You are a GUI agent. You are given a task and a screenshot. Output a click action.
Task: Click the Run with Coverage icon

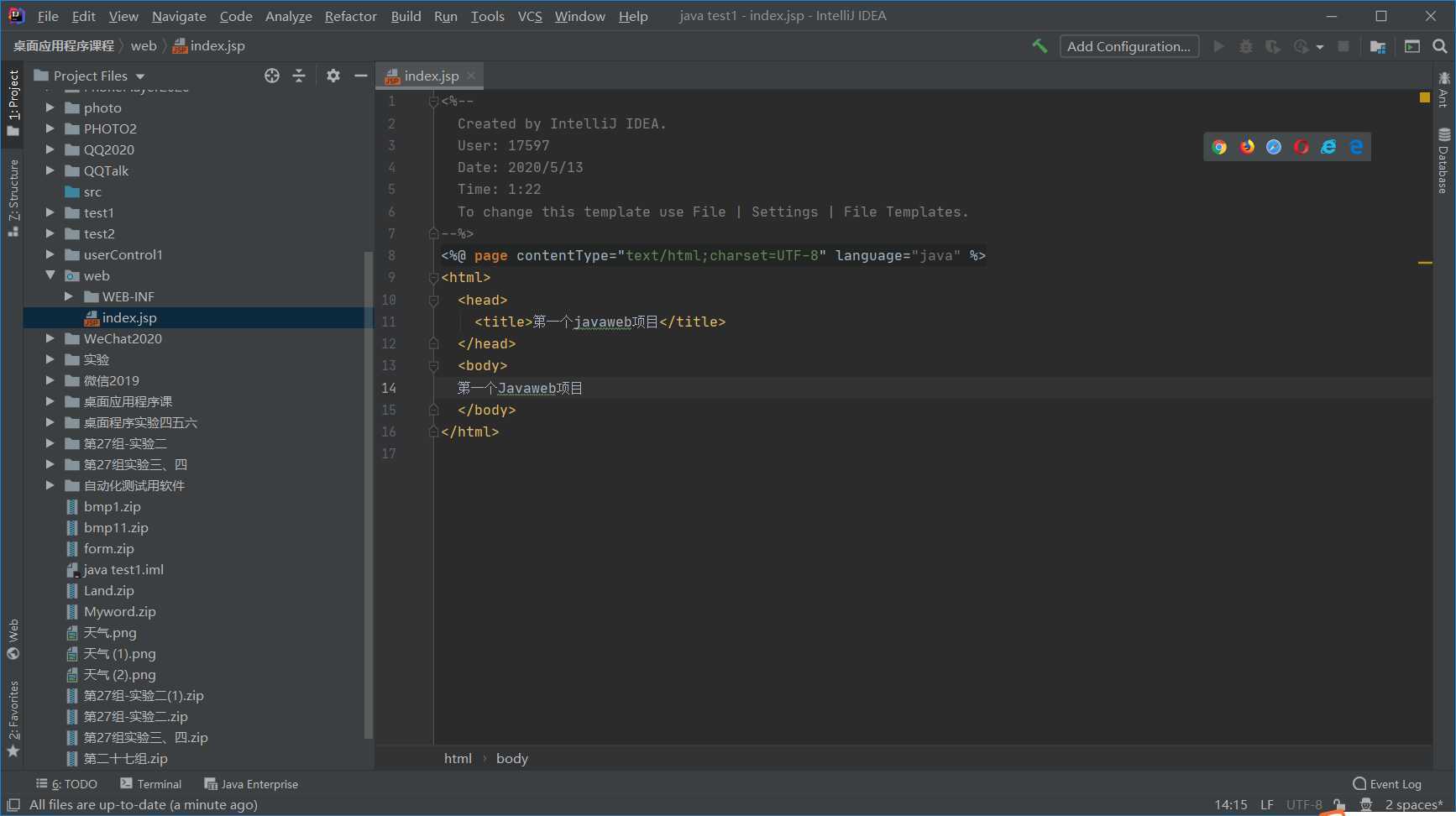tap(1273, 46)
